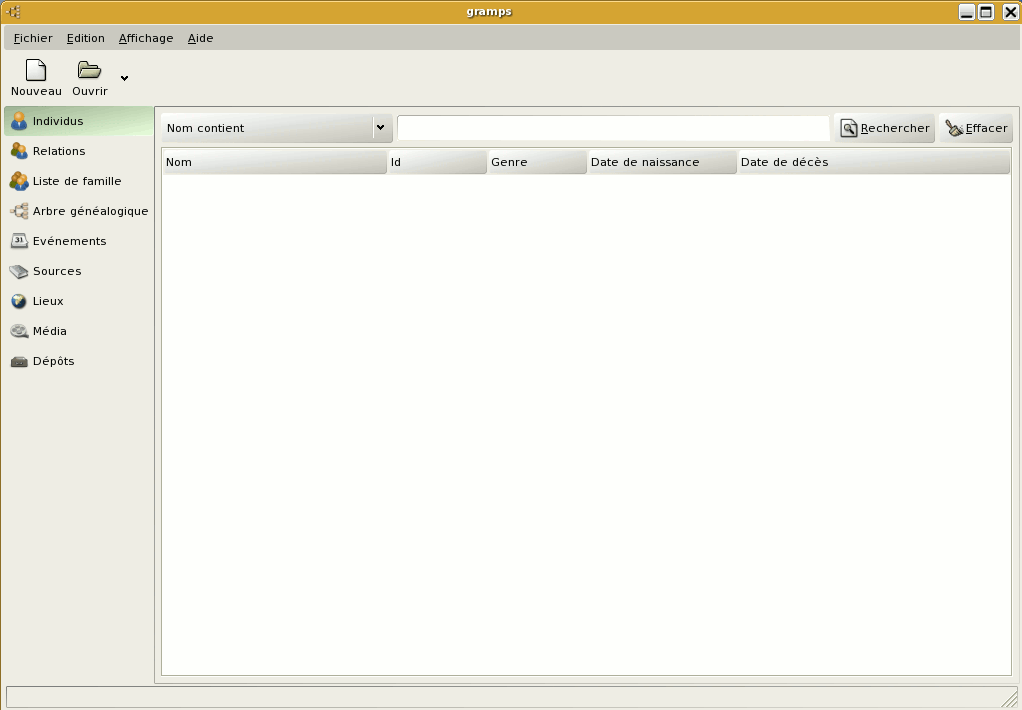Viewport: 1022px width, 710px height.
Task: Select the Média disc icon
Action: coord(19,331)
